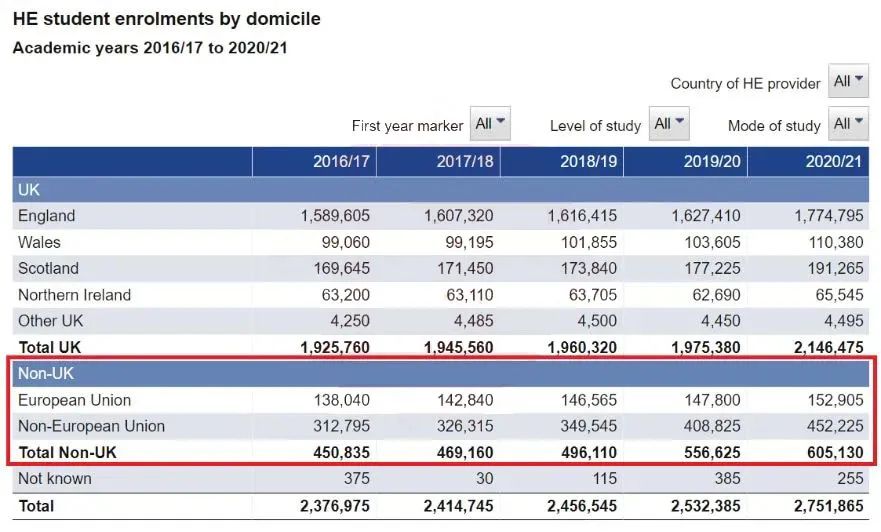Select the Wales row label
881x532 pixels.
40,242
